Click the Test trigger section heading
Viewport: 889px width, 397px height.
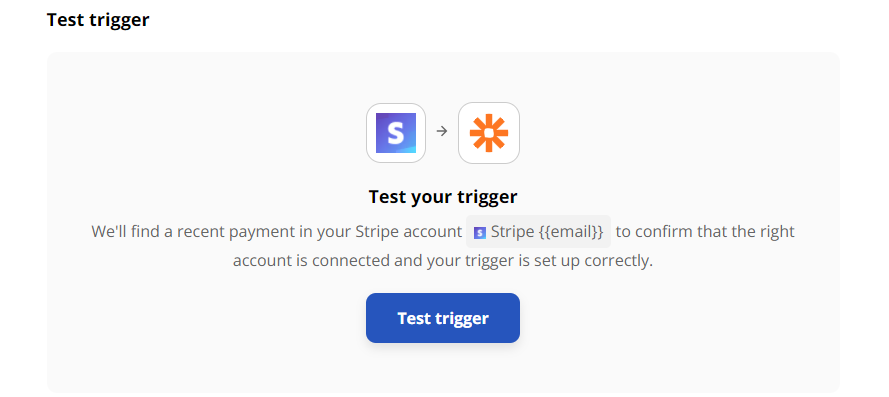pos(98,20)
